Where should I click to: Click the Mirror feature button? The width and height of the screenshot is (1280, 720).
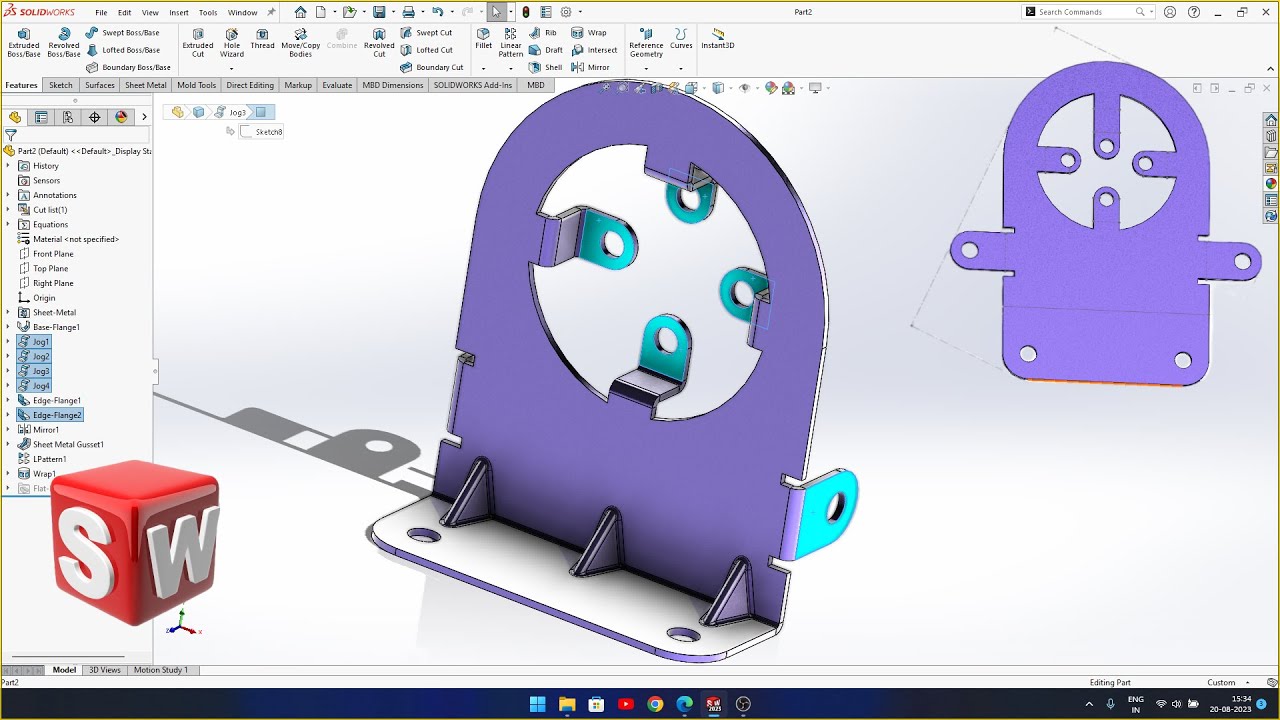591,67
